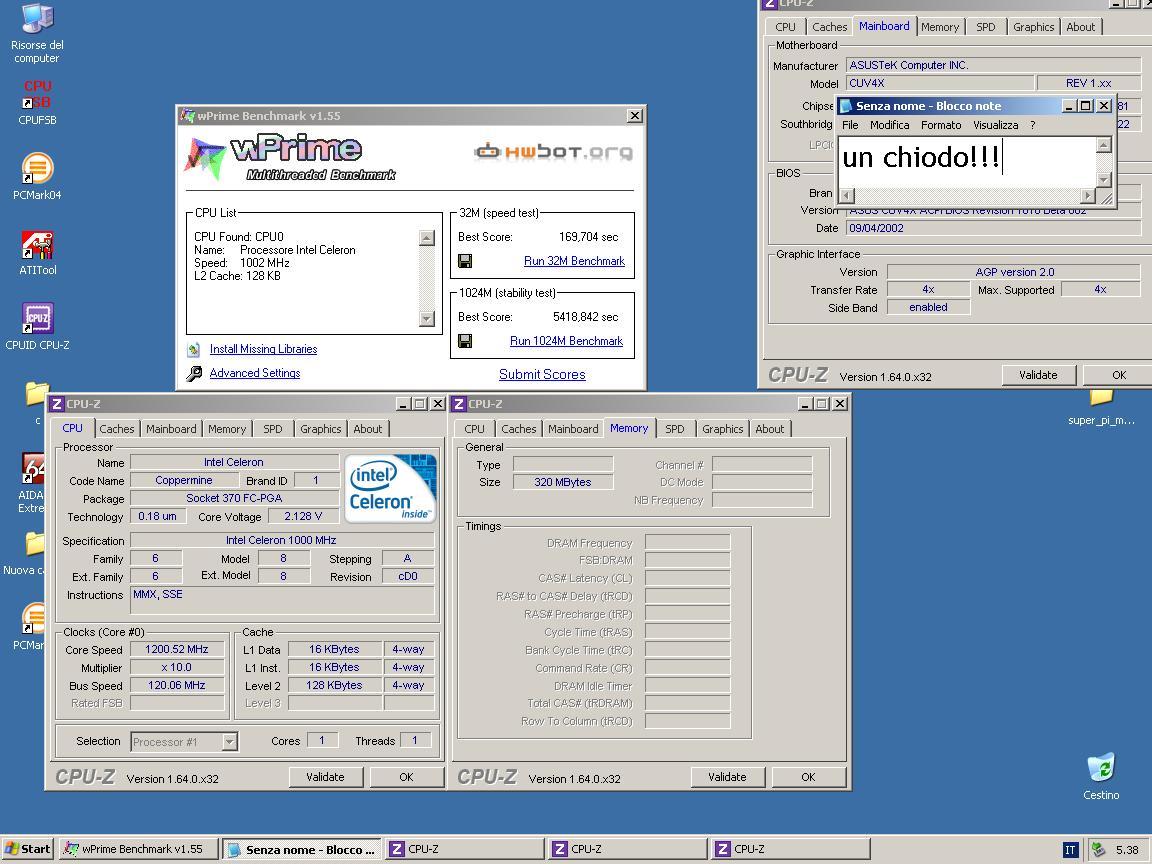Click save icon for 1024M score
This screenshot has width=1152, height=864.
pos(464,341)
